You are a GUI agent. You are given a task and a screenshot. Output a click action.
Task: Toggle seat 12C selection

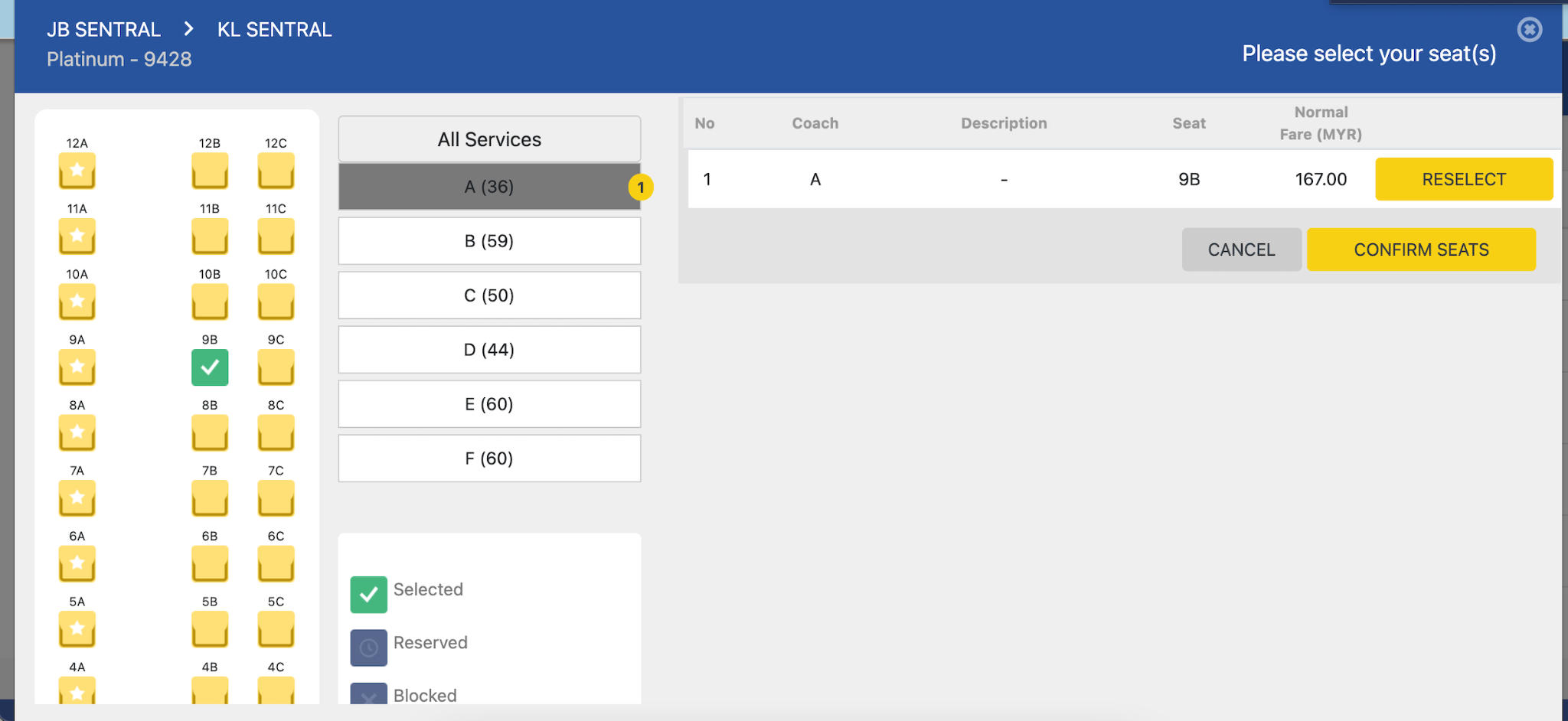[x=276, y=170]
